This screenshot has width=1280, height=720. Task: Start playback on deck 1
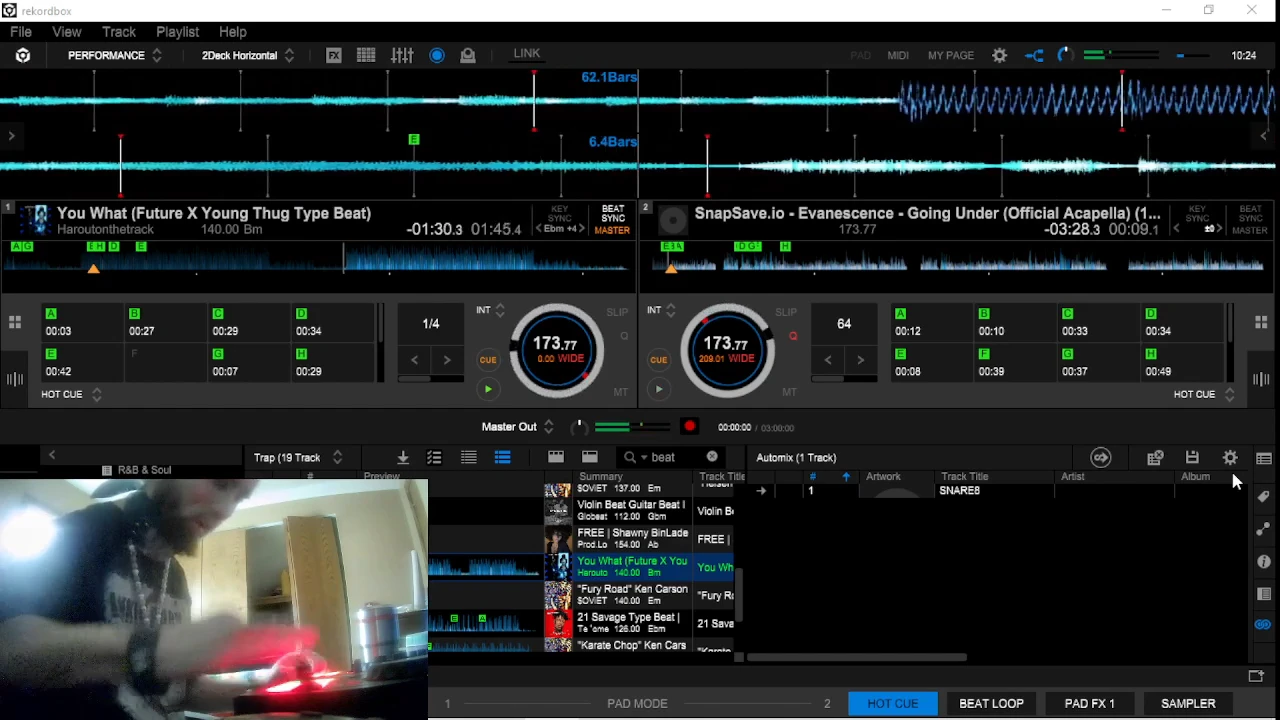pos(488,390)
